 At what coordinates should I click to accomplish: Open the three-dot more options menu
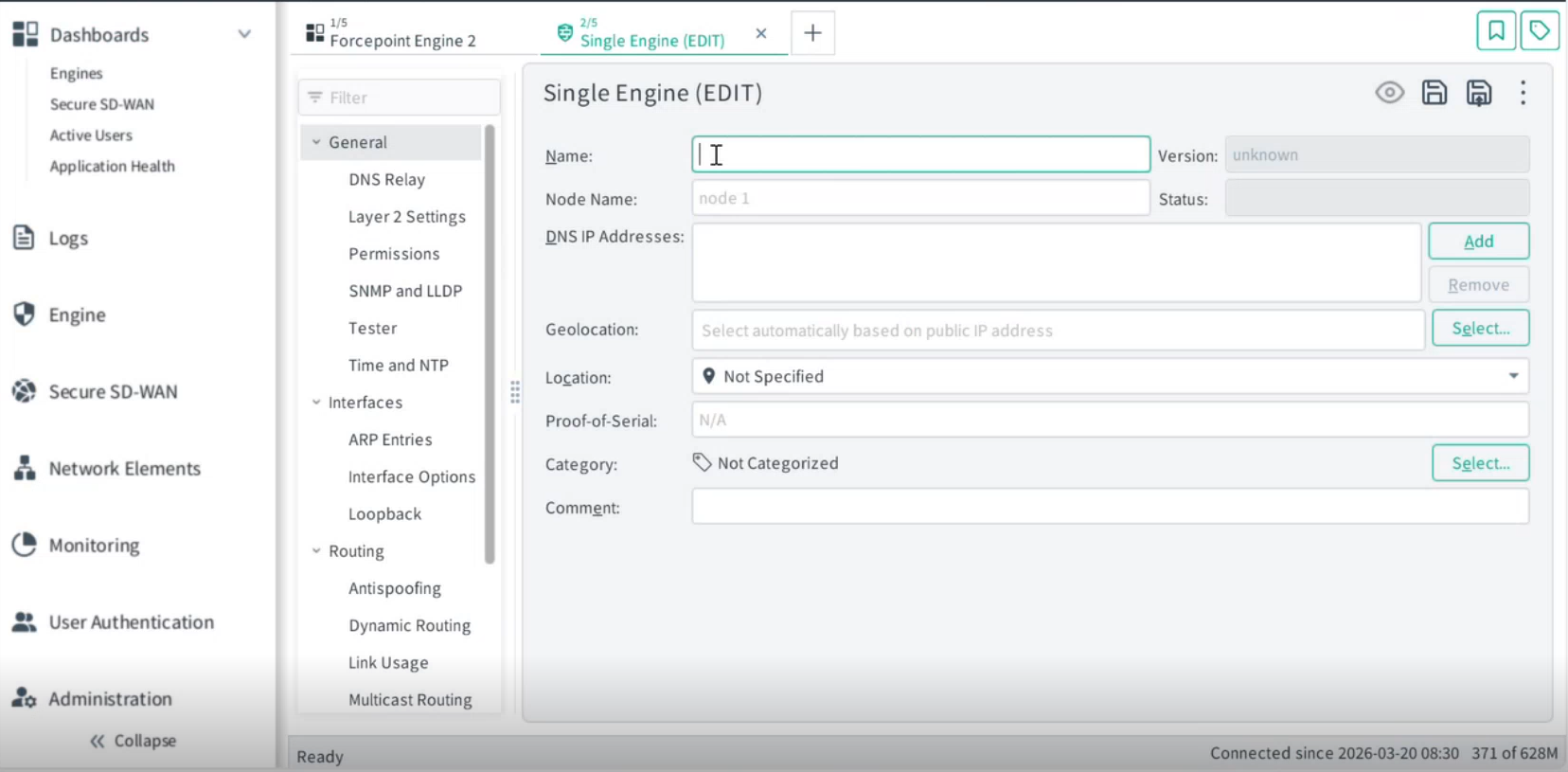click(x=1523, y=92)
